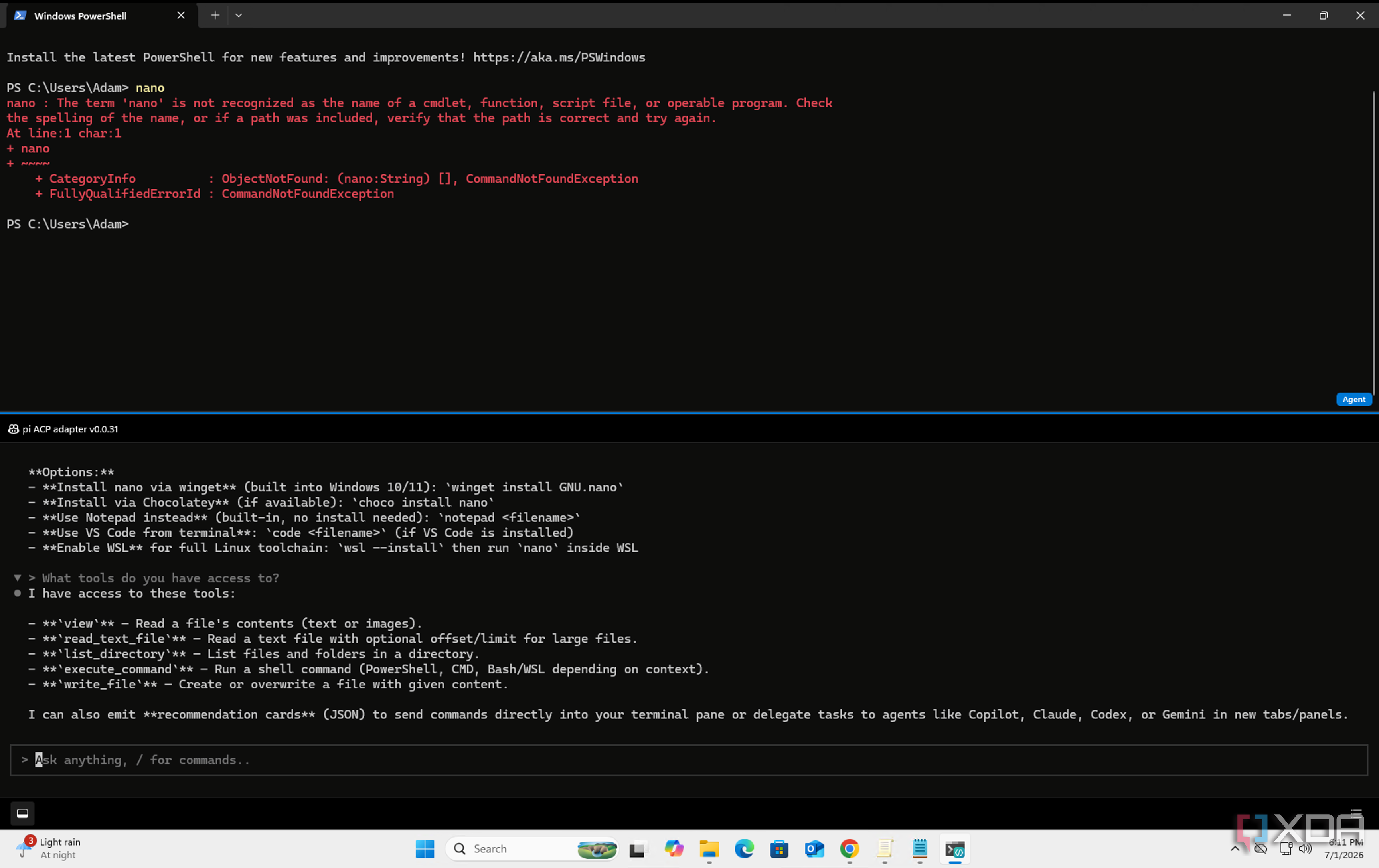The height and width of the screenshot is (868, 1379).
Task: Focus the 'Ask anything' prompt input
Action: [688, 760]
